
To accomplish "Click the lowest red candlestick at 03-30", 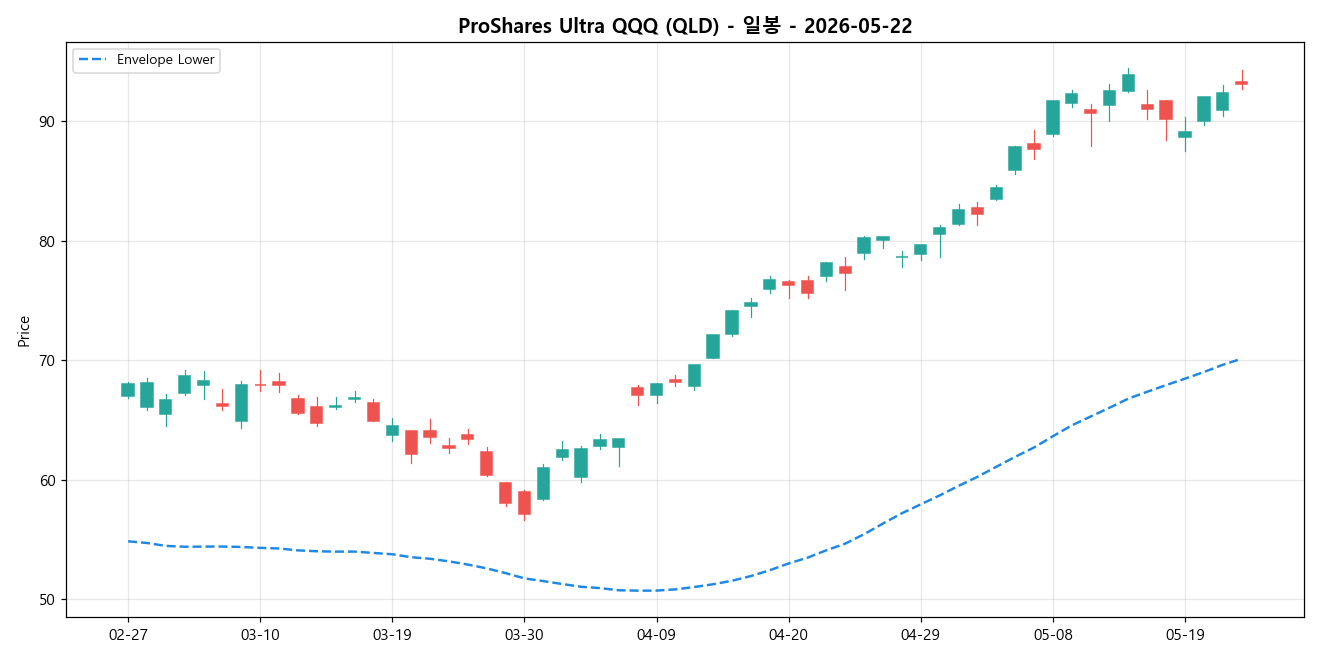I will [524, 503].
